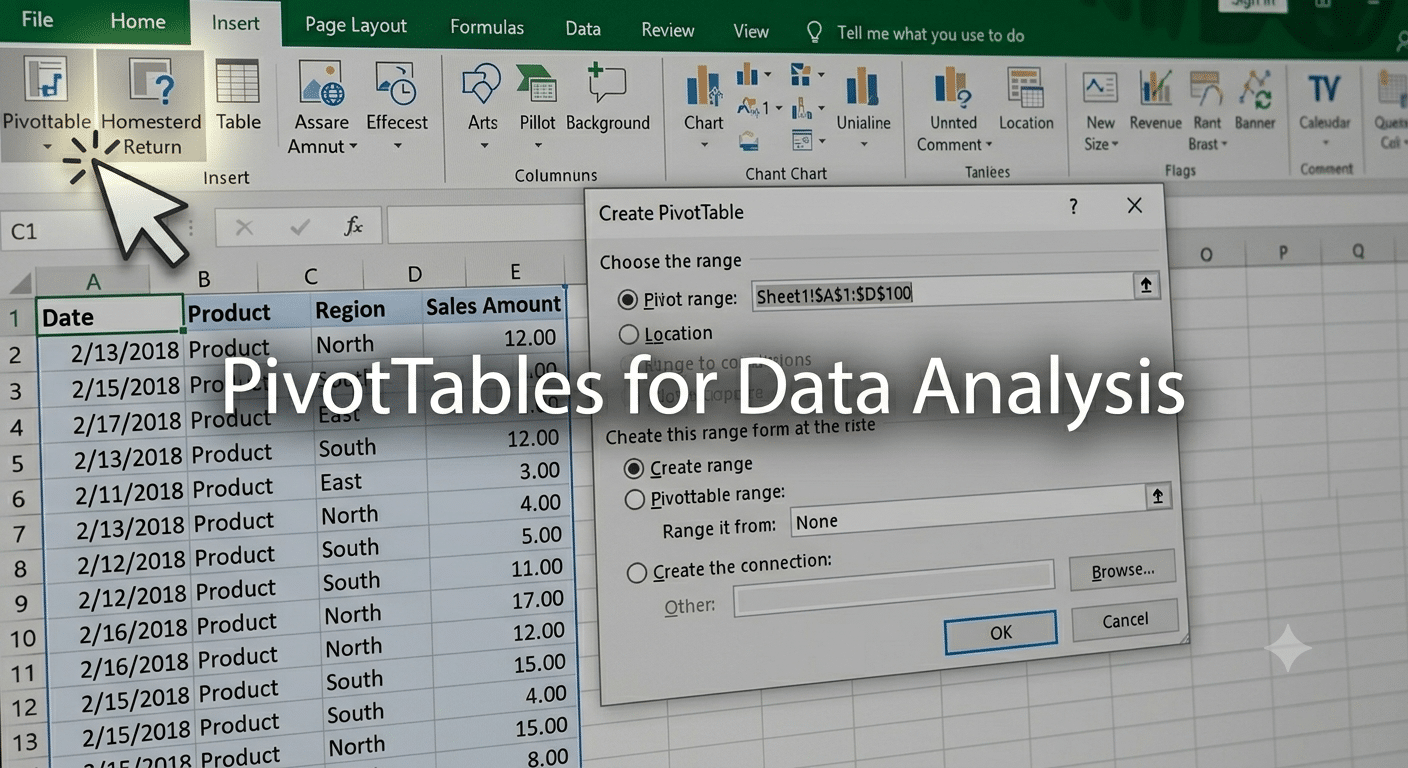The height and width of the screenshot is (768, 1408).
Task: Collapse dialog button beside Pivottable range field
Action: [x=1158, y=496]
